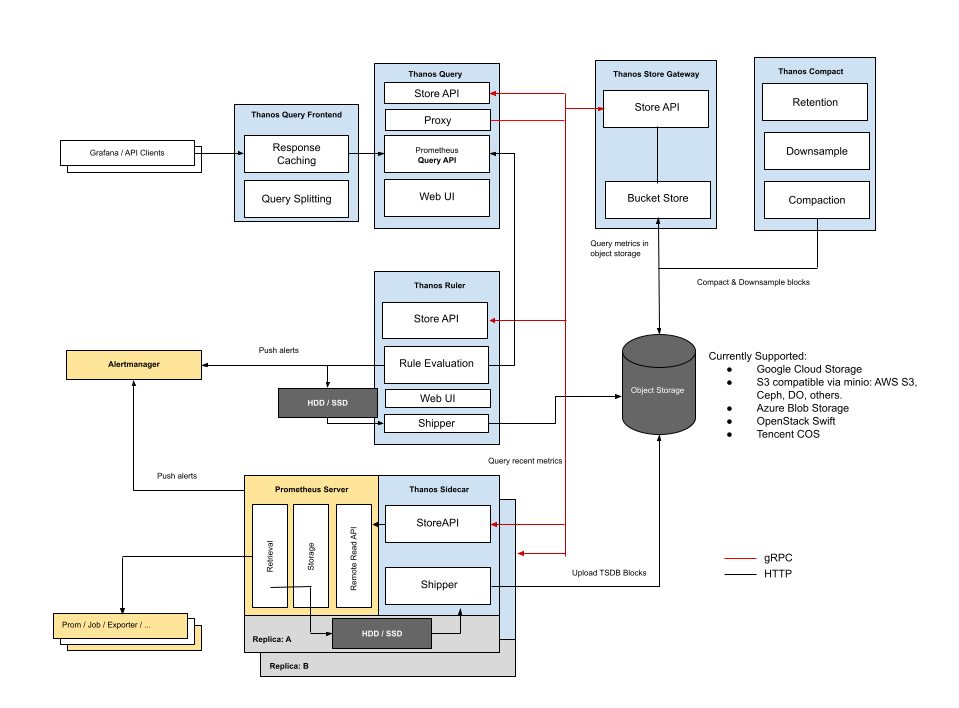Select HDD / SSD box in Replica A
Image resolution: width=959 pixels, height=708 pixels.
(x=382, y=633)
